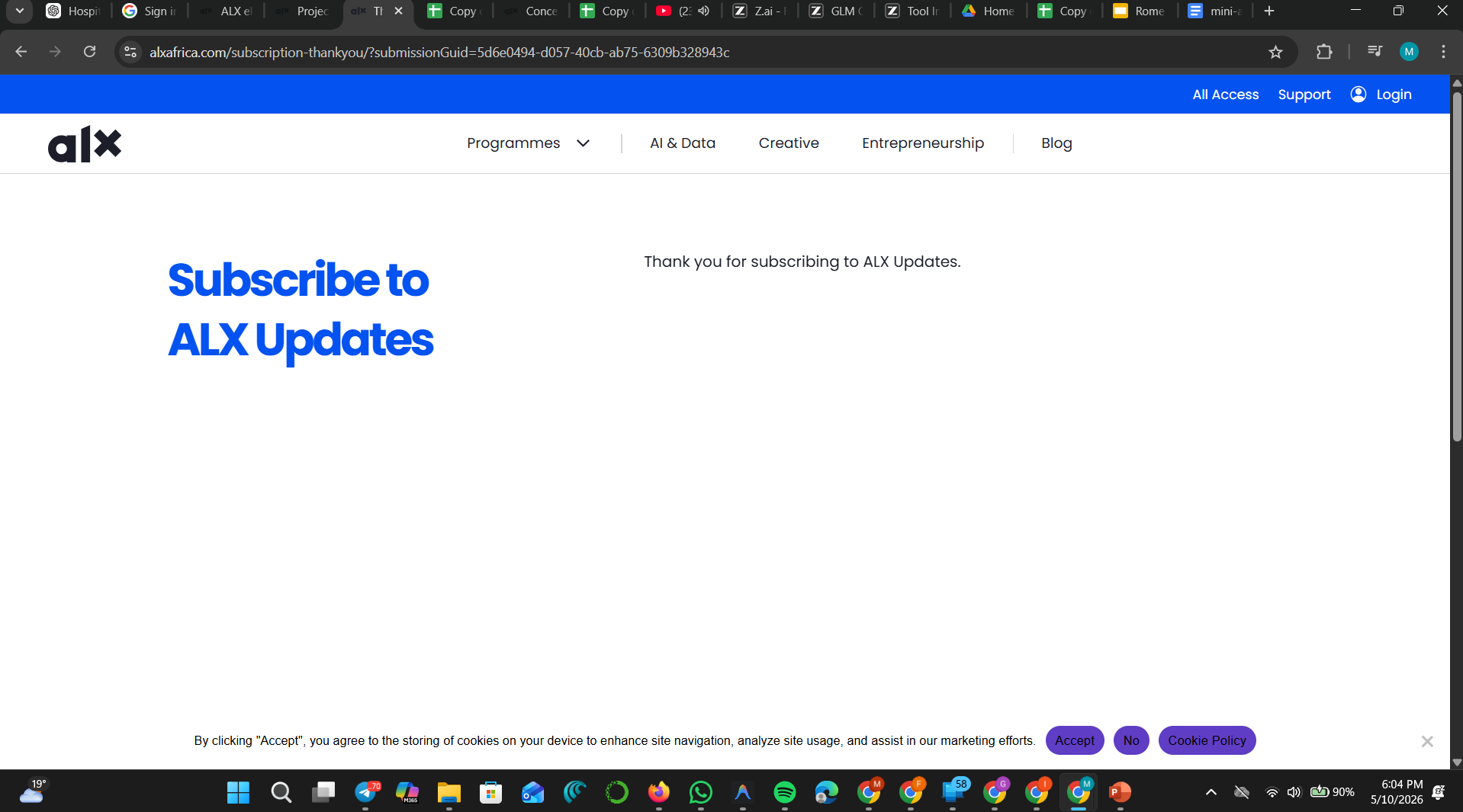Accept cookies on the banner
Viewport: 1463px width, 812px height.
(x=1075, y=740)
